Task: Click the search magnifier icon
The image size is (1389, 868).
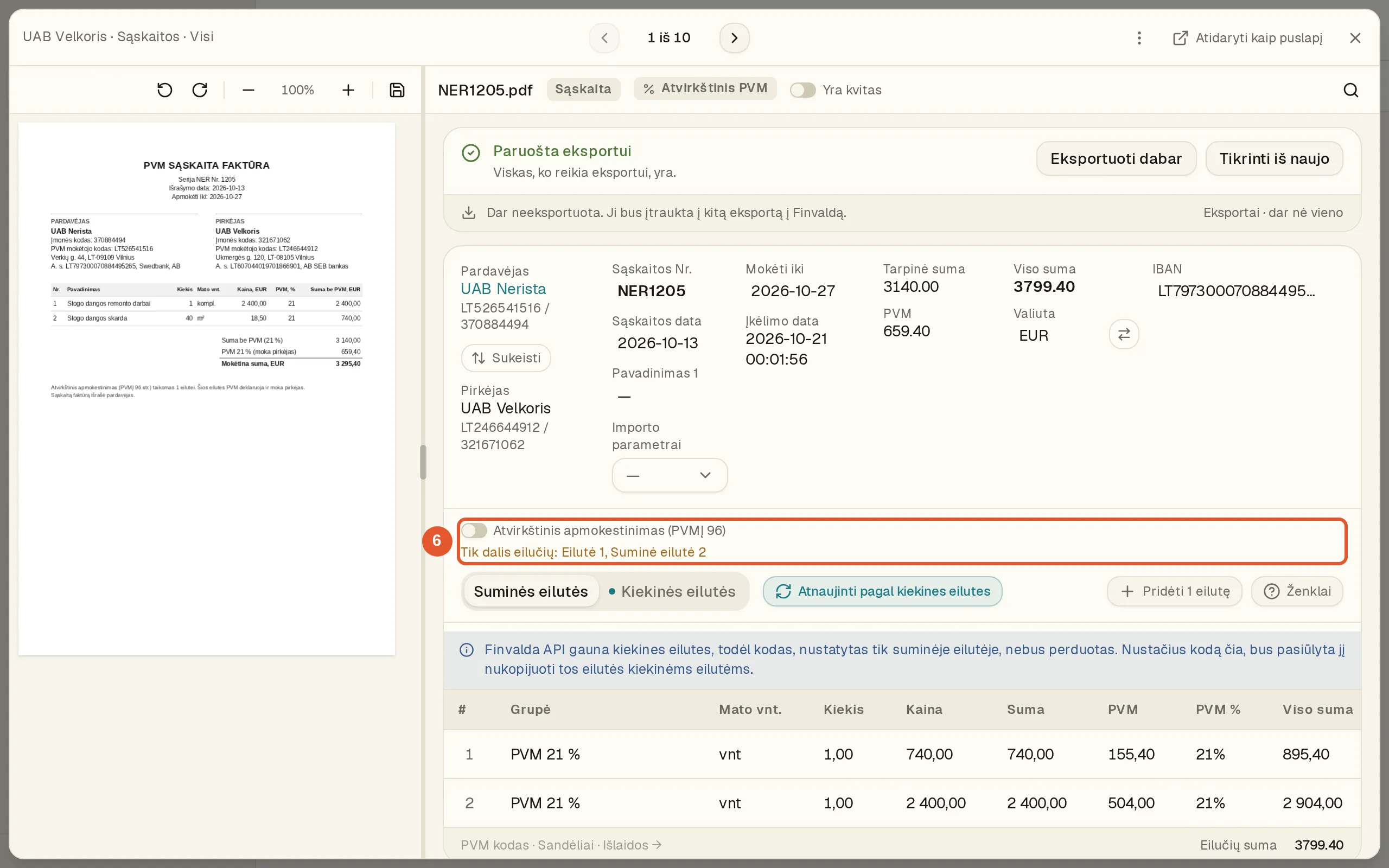Action: click(x=1350, y=90)
